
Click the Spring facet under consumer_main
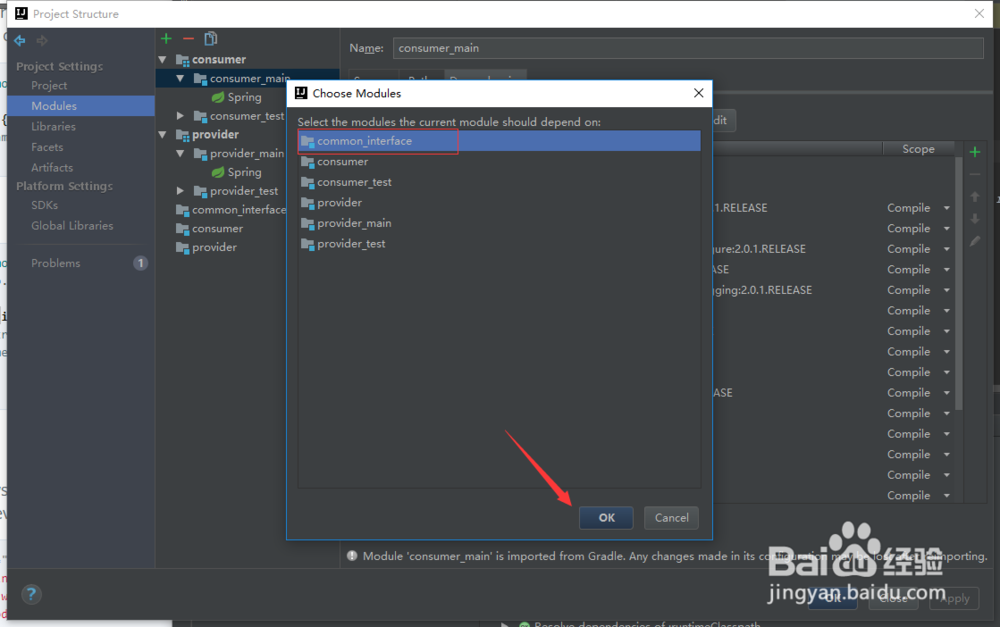click(x=237, y=97)
